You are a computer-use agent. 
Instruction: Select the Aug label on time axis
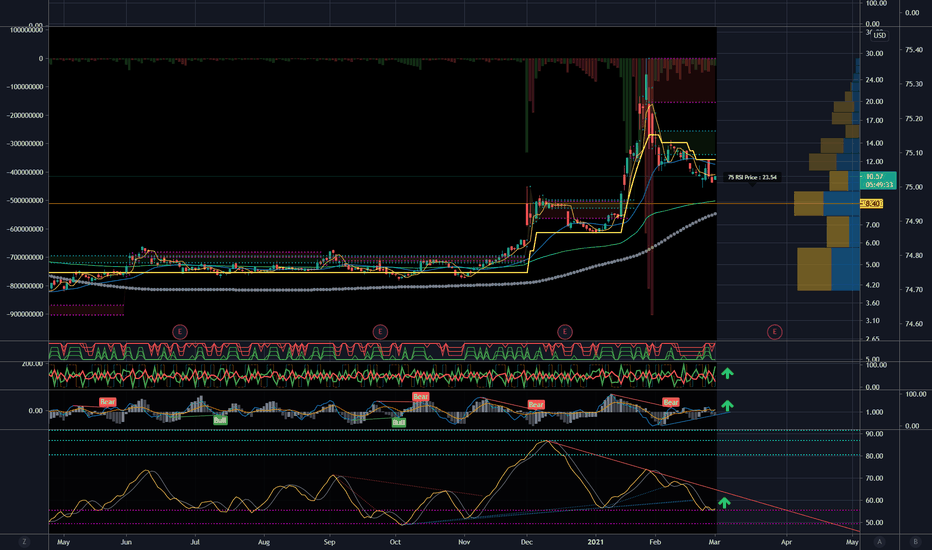pyautogui.click(x=264, y=542)
